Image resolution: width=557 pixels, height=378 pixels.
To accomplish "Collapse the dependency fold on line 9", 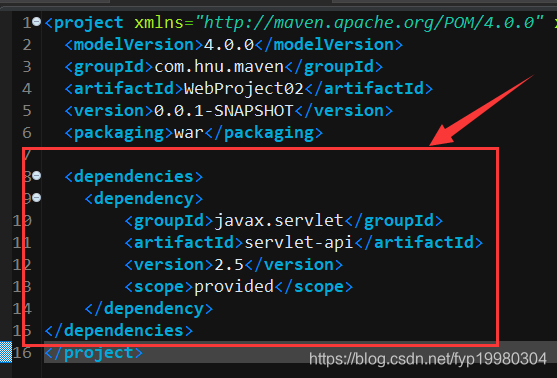I will 37,198.
